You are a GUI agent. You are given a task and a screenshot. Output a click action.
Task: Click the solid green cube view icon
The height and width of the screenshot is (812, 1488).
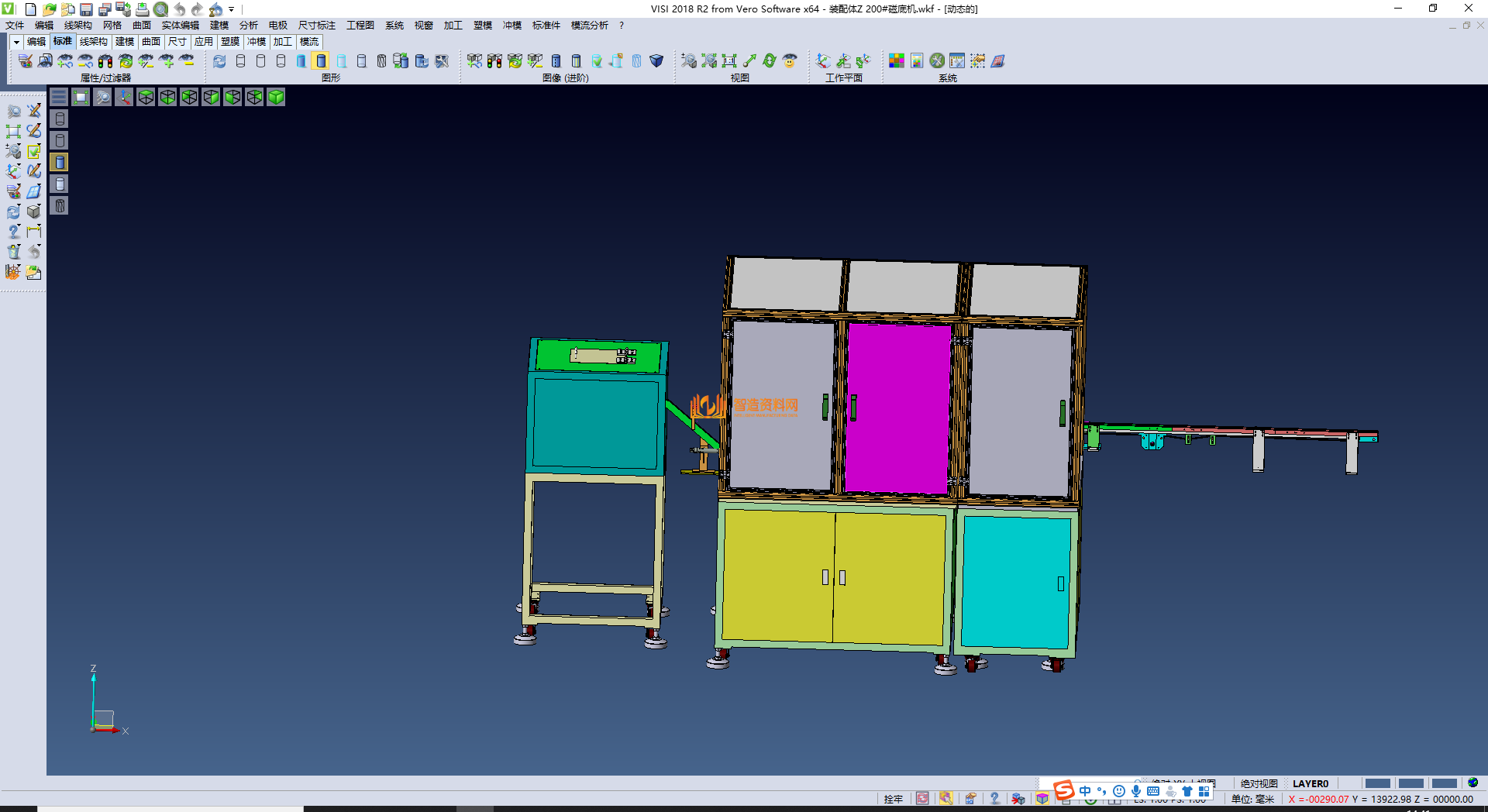pos(276,97)
